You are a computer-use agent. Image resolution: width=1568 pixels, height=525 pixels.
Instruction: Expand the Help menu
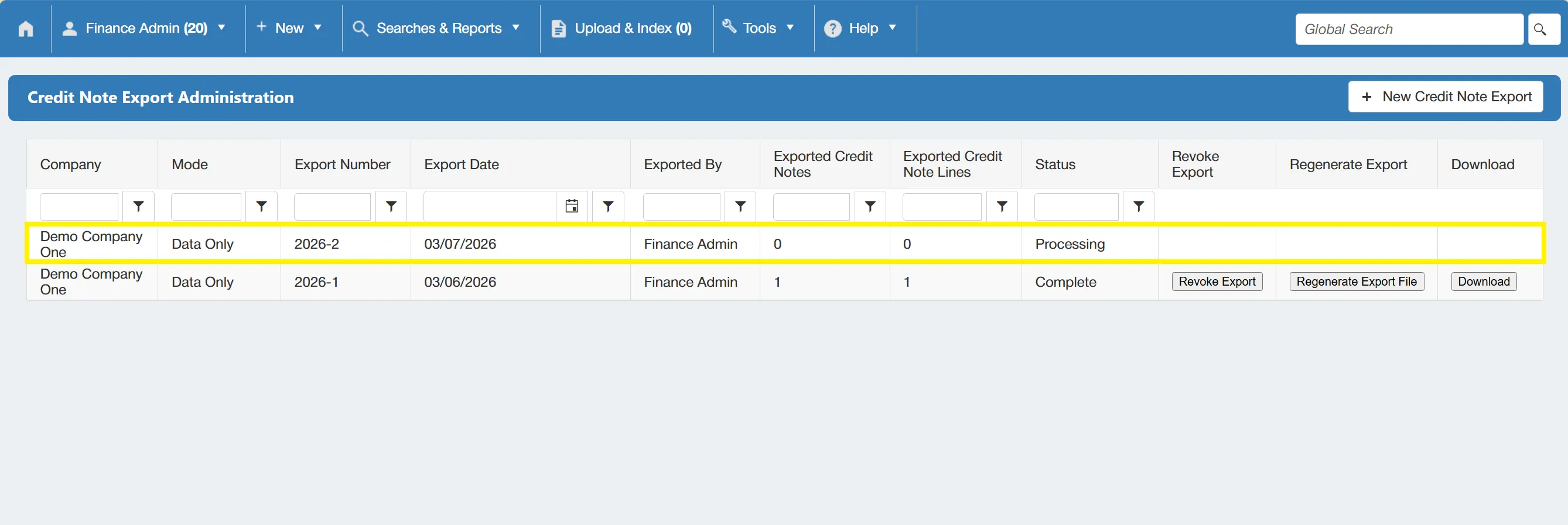click(860, 29)
